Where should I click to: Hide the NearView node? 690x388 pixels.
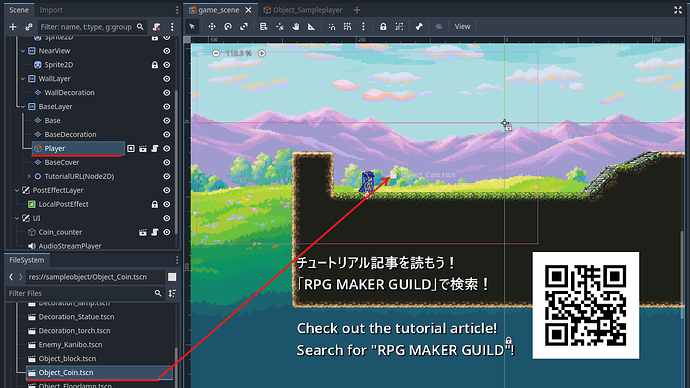coord(167,51)
